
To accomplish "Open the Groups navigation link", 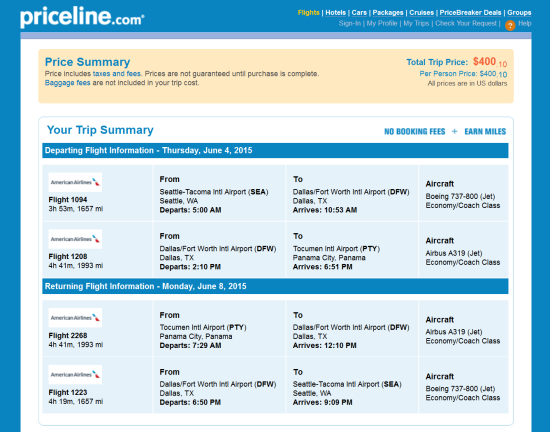I will click(519, 13).
